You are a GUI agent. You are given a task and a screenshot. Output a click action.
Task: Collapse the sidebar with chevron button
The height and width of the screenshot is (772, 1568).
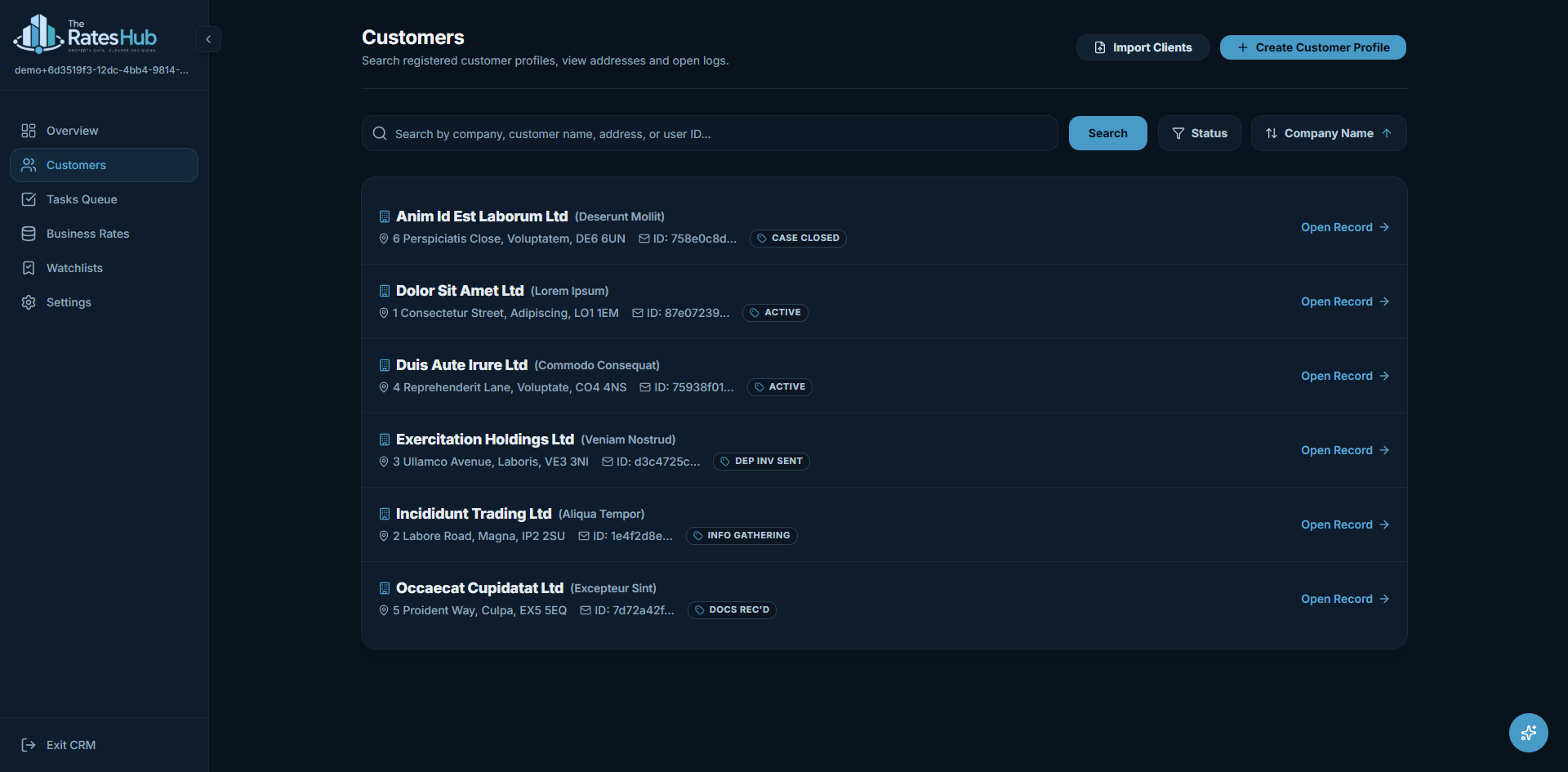(x=208, y=39)
